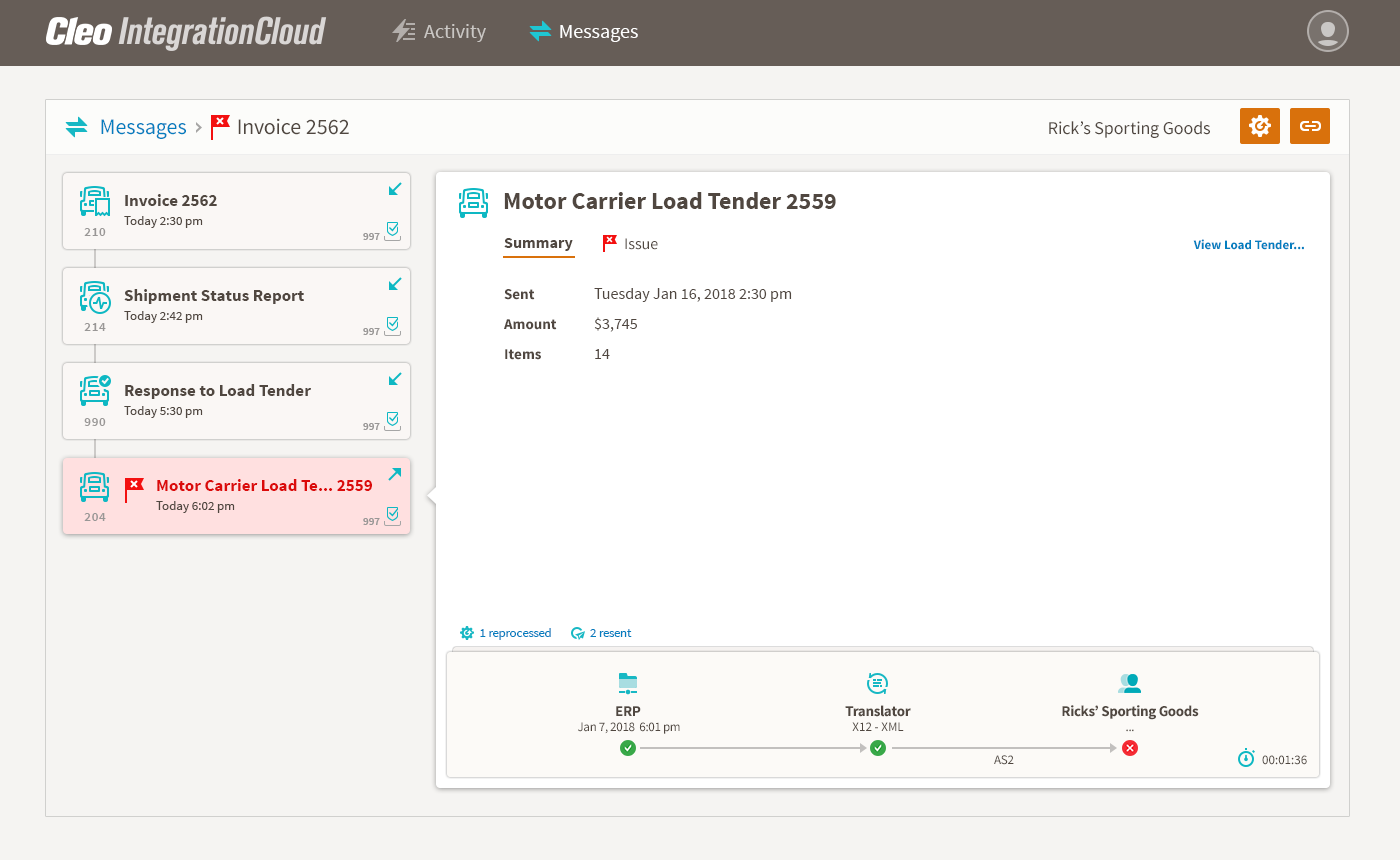This screenshot has height=860, width=1400.
Task: Click the ERP folder icon
Action: click(x=628, y=684)
